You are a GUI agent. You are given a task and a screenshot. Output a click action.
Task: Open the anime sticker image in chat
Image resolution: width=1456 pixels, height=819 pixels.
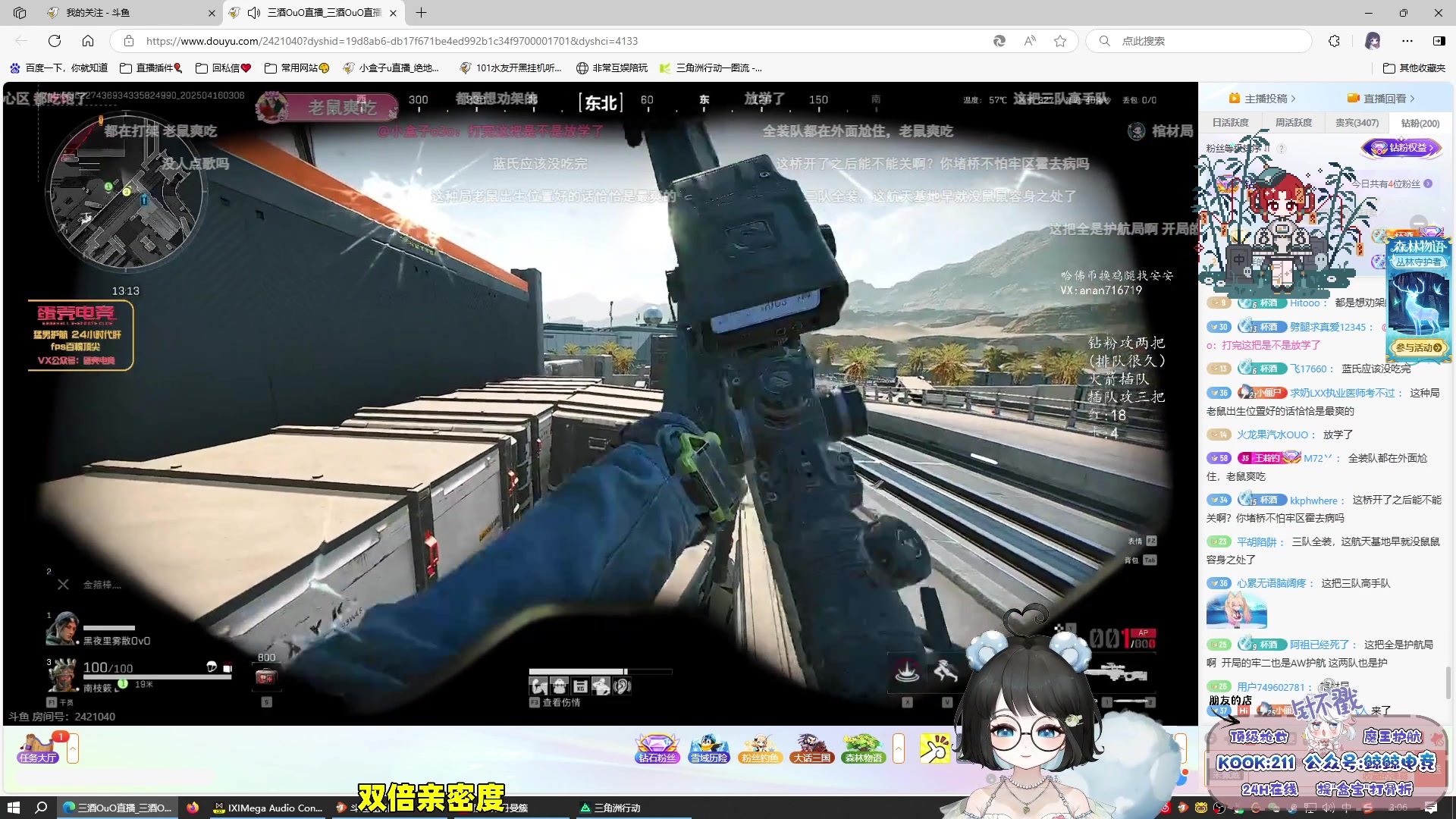[x=1237, y=611]
